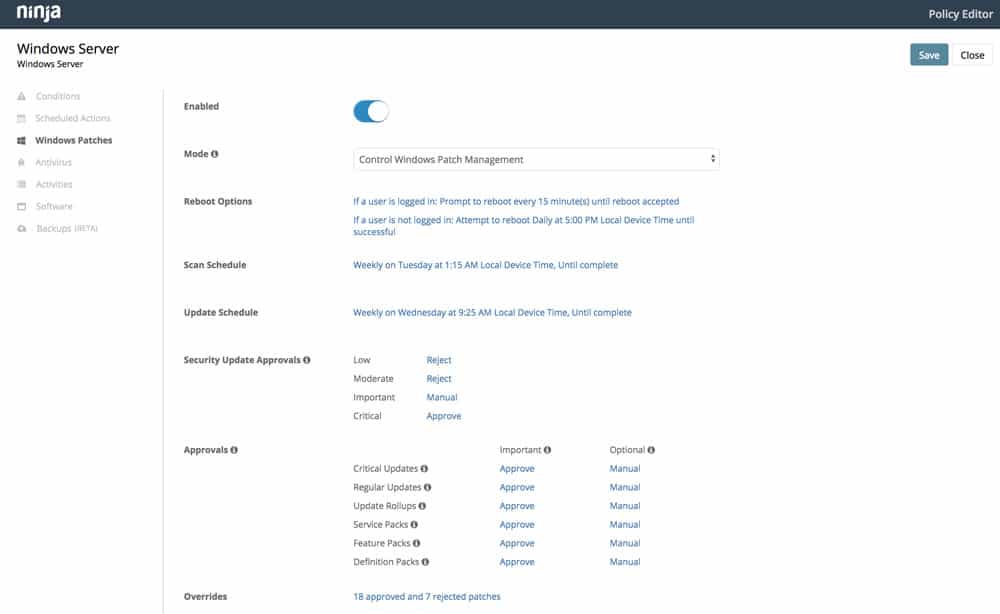The width and height of the screenshot is (1000, 614).
Task: Open the Mode selection dropdown
Action: (x=535, y=158)
